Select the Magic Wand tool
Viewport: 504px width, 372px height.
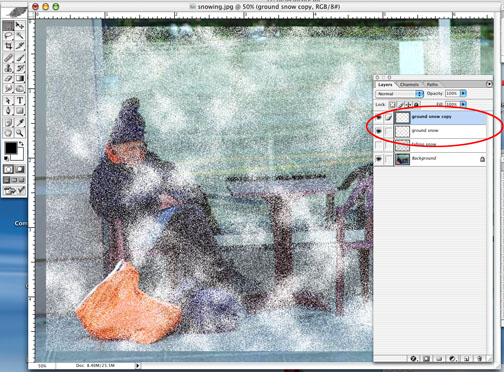[x=20, y=36]
